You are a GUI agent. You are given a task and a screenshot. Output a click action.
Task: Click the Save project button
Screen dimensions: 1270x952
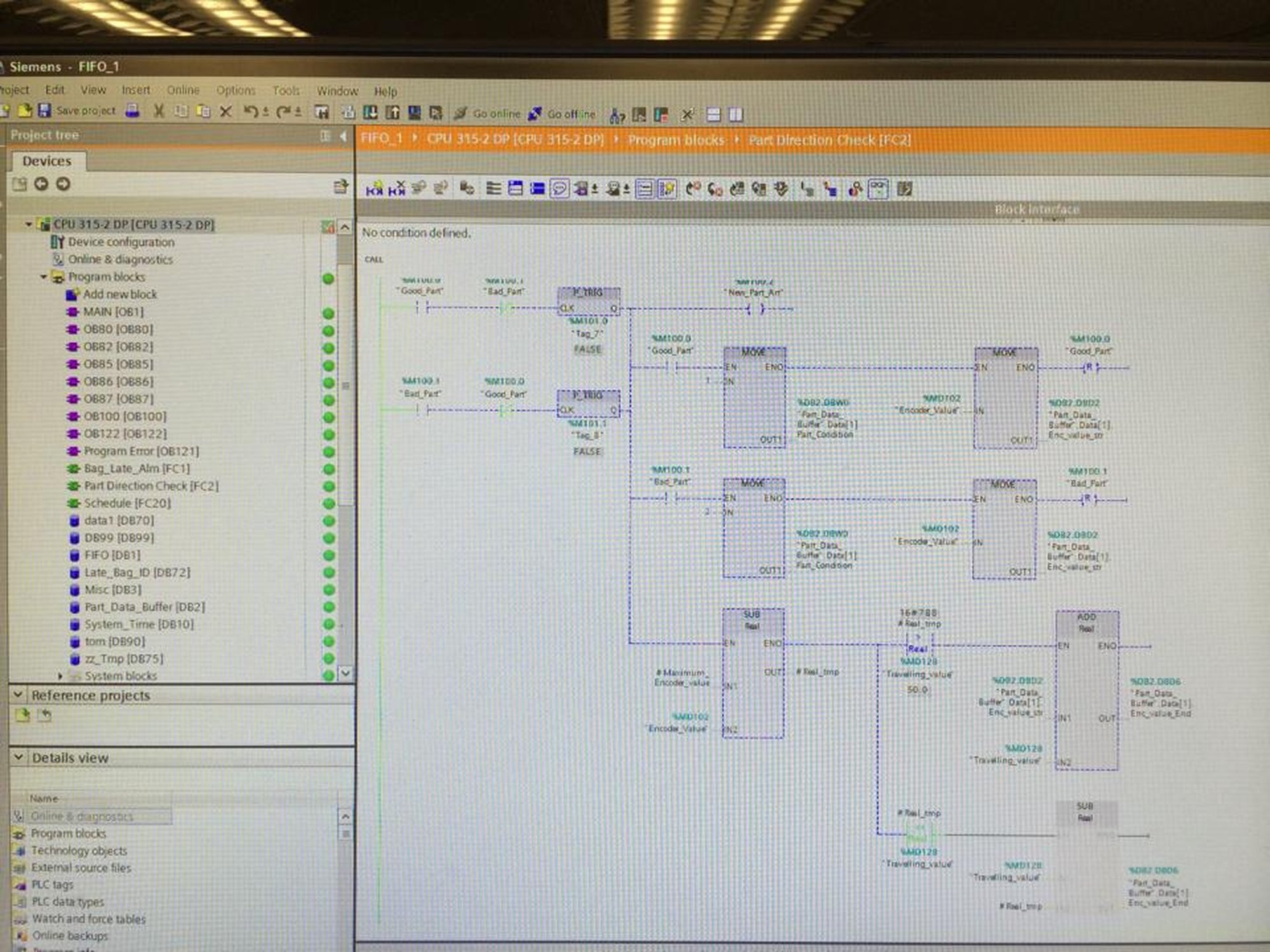(x=77, y=111)
